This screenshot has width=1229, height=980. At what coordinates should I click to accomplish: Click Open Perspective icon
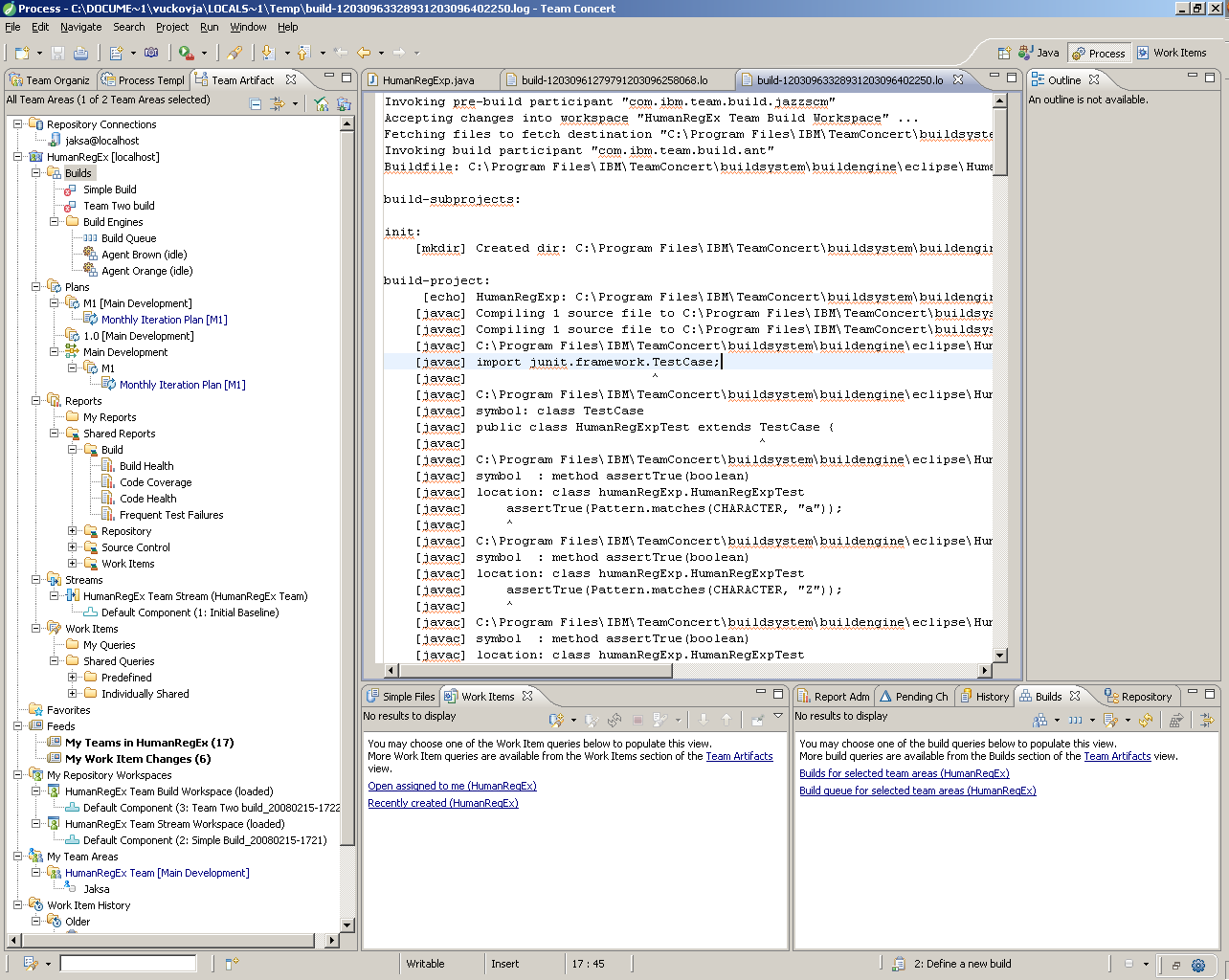point(1004,53)
